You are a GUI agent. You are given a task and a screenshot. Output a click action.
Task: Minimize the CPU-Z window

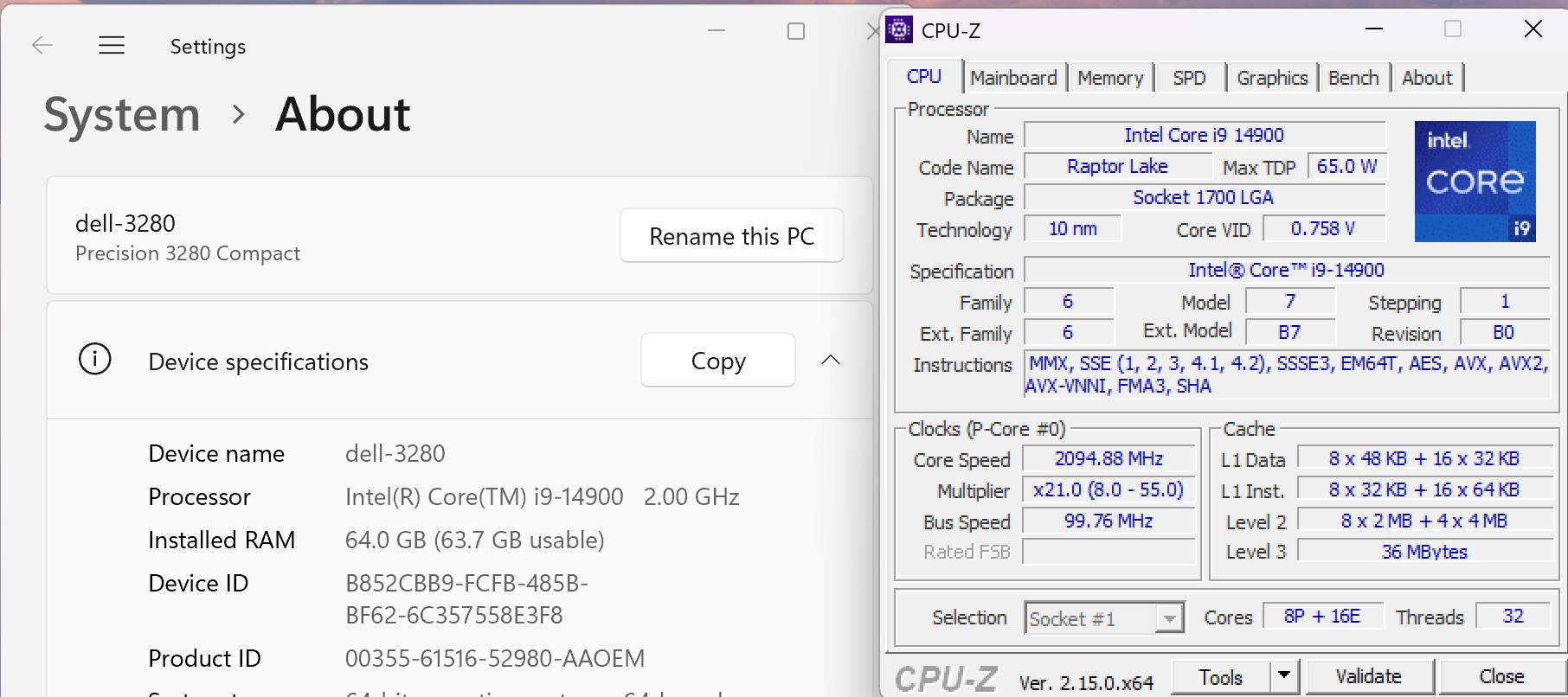tap(1374, 29)
